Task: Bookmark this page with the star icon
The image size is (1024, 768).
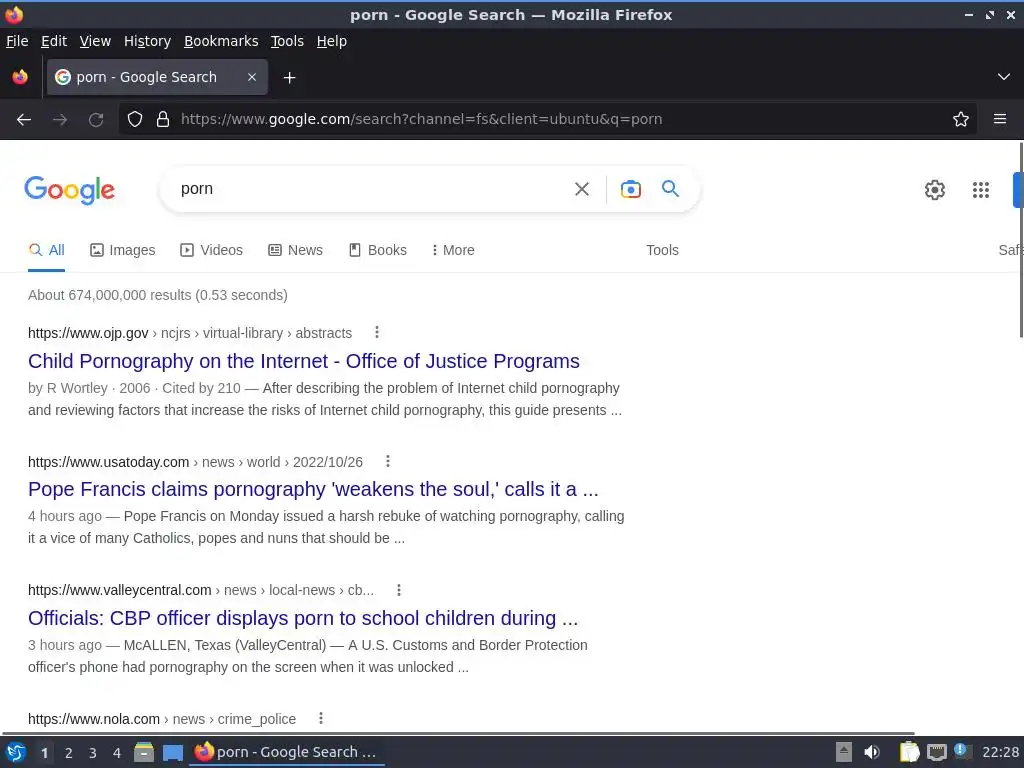Action: point(961,119)
